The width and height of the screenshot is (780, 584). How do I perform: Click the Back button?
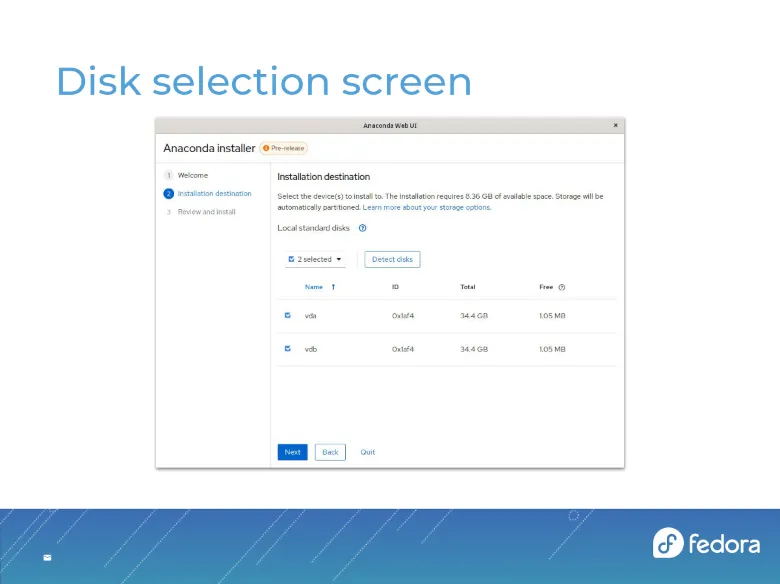330,452
